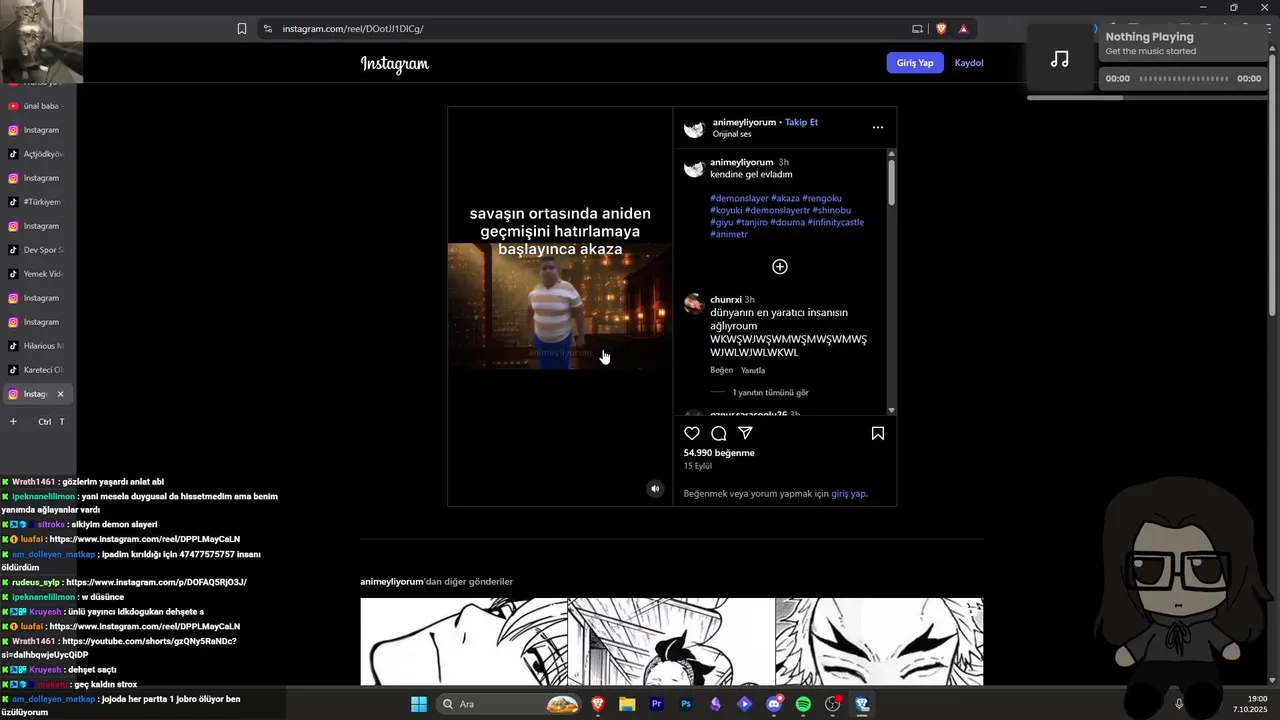This screenshot has height=720, width=1280.
Task: Click 'Yanıtla' under chunrxi's comment
Action: point(753,371)
